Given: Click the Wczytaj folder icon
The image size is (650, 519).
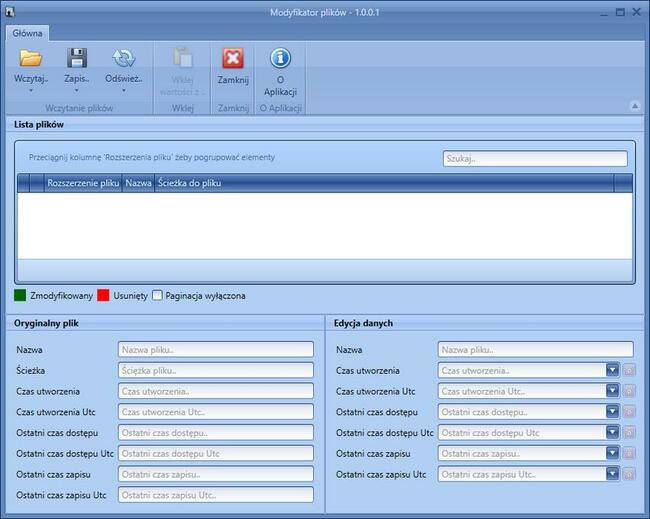Looking at the screenshot, I should [x=30, y=58].
